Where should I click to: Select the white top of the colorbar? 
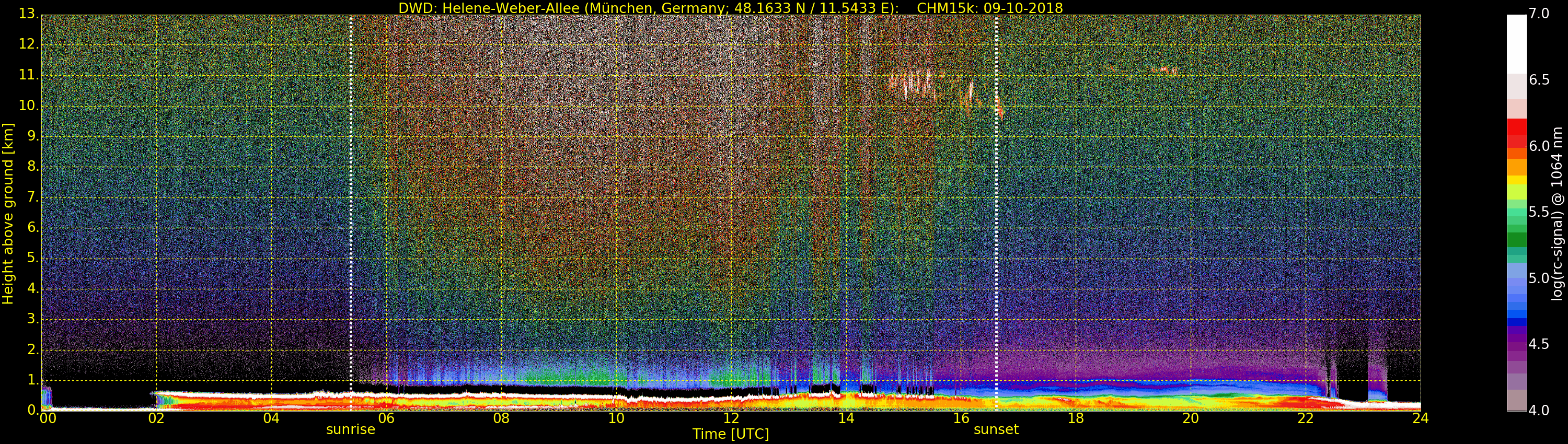pos(1516,43)
